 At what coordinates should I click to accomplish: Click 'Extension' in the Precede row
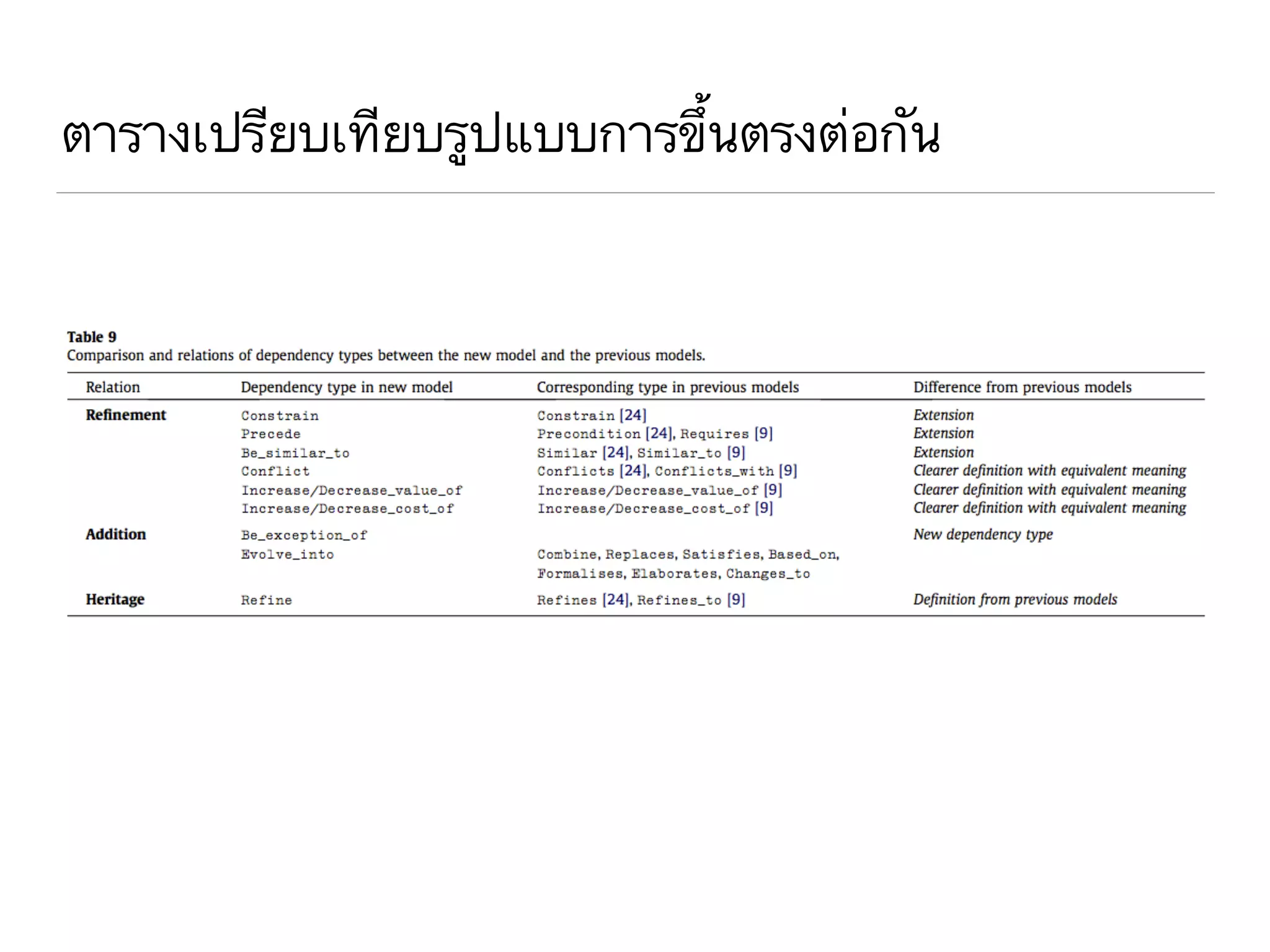click(x=944, y=433)
